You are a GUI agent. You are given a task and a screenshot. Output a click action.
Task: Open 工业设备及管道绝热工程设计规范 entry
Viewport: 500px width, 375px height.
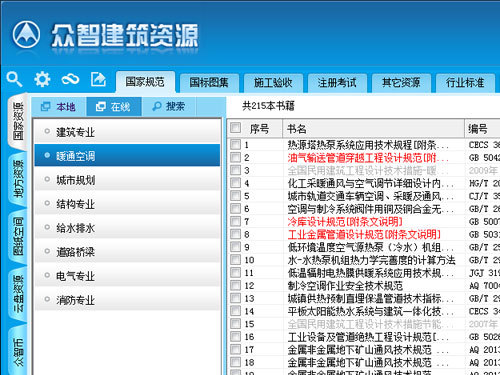(x=368, y=337)
